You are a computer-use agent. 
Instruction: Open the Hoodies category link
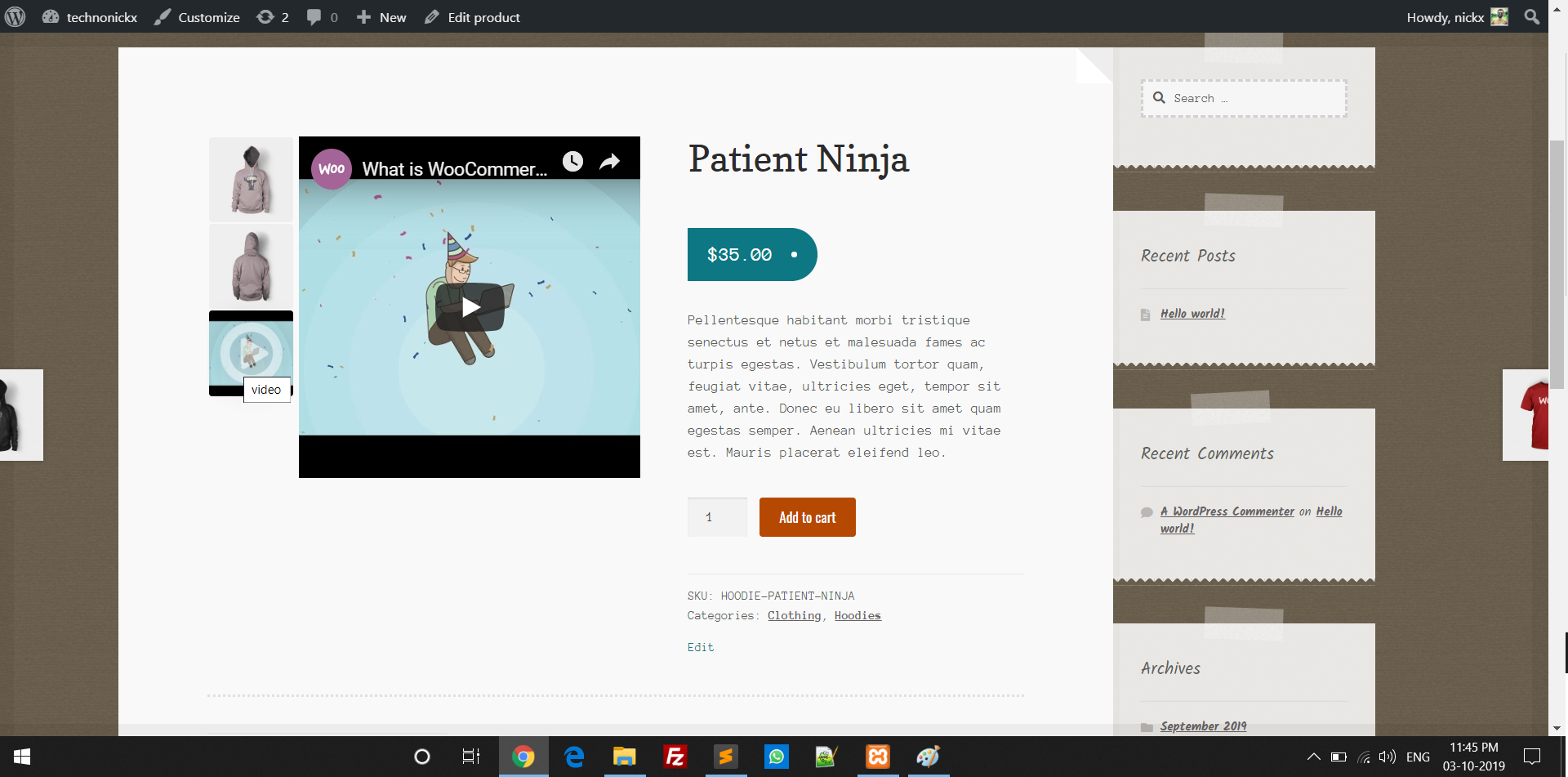pos(857,615)
